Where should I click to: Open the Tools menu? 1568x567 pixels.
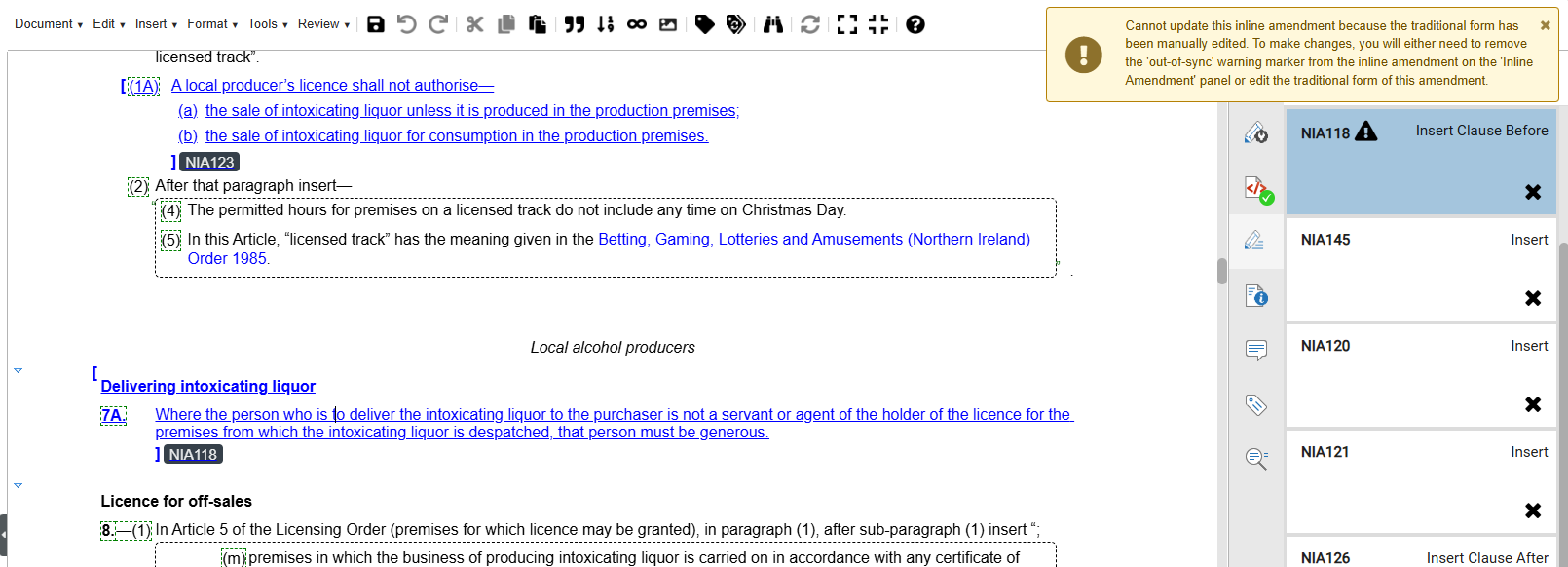267,24
